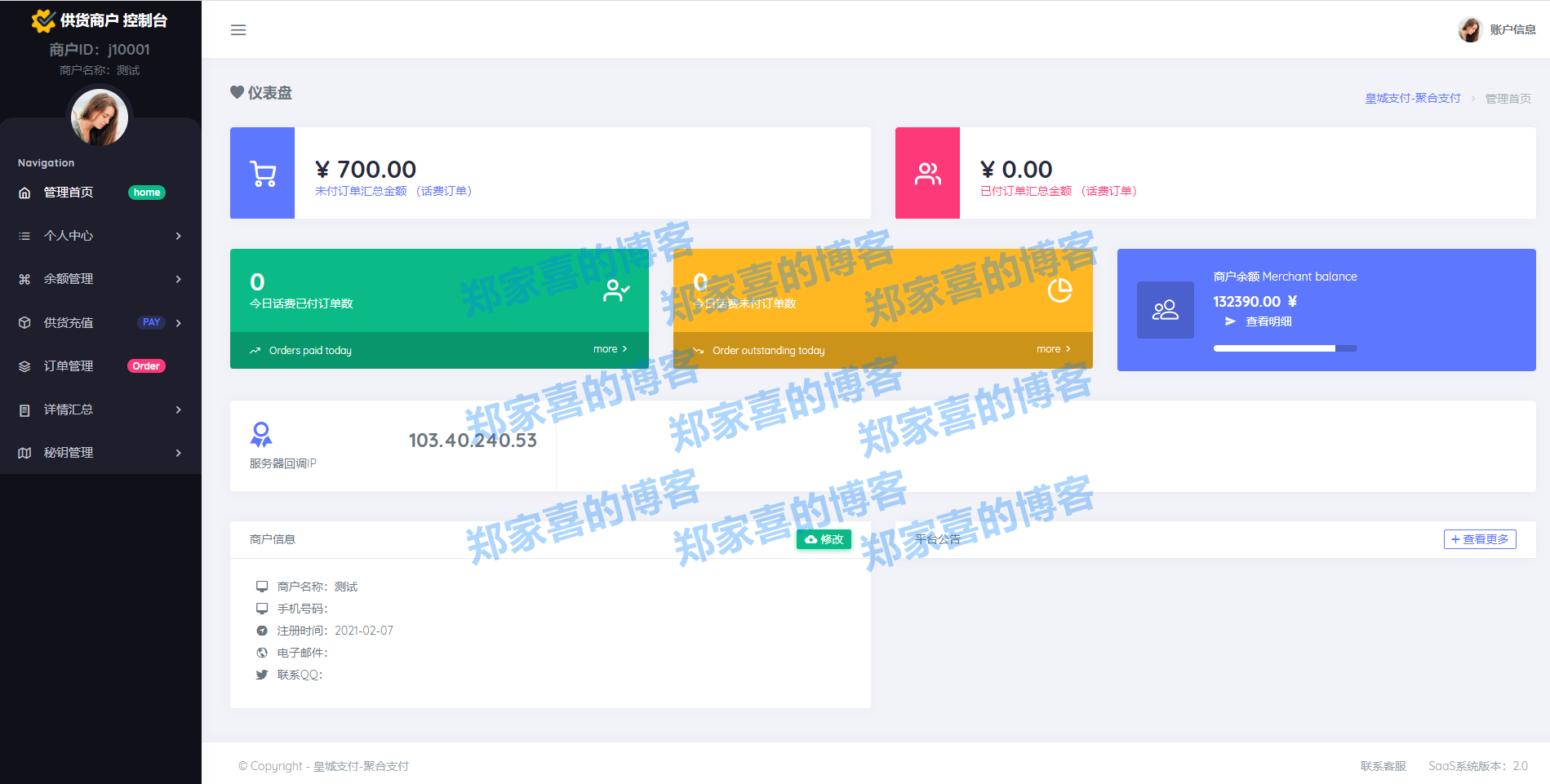Click the compass icon beside 注册时间
1550x784 pixels.
(262, 631)
